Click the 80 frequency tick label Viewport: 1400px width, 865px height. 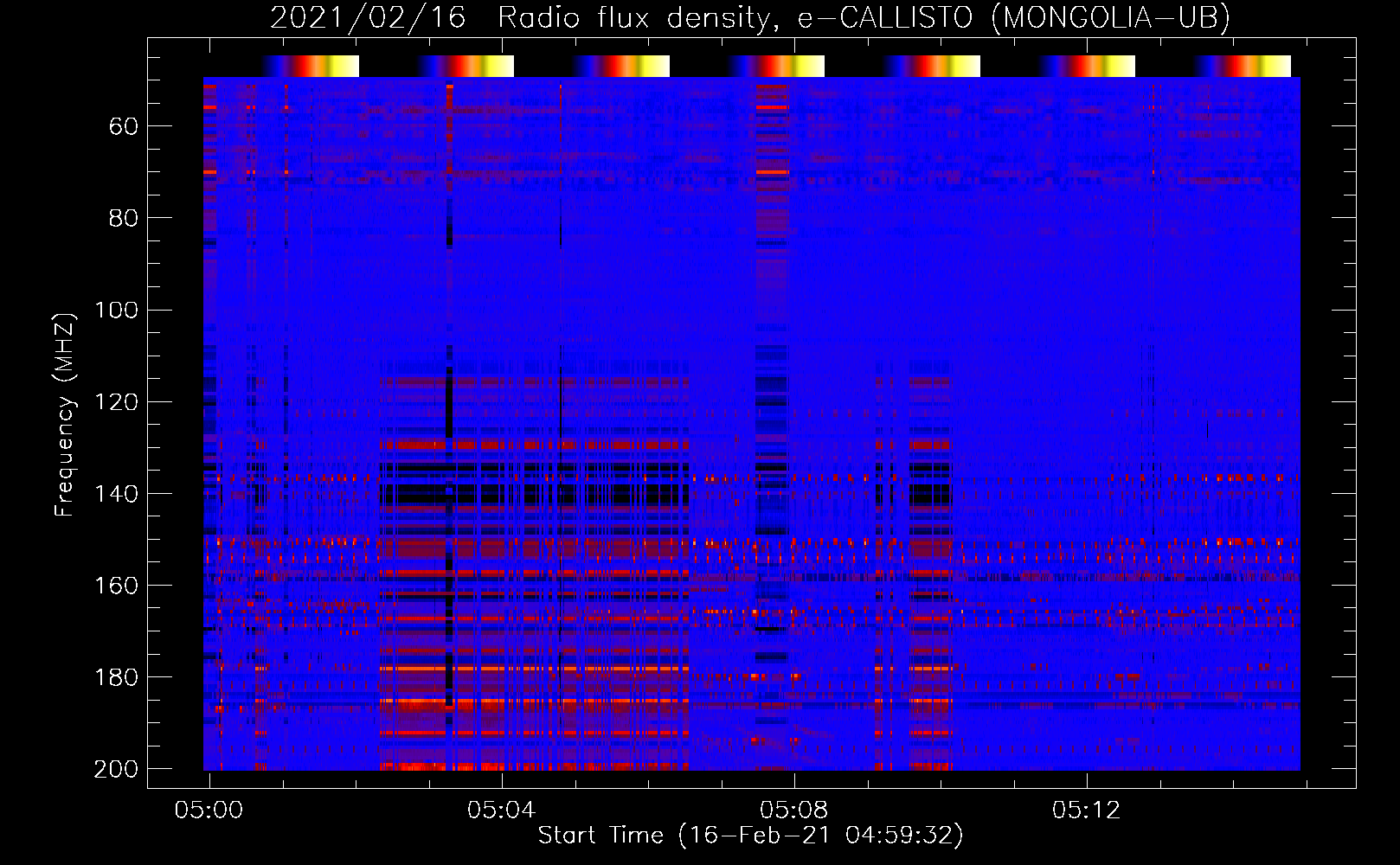pos(124,219)
